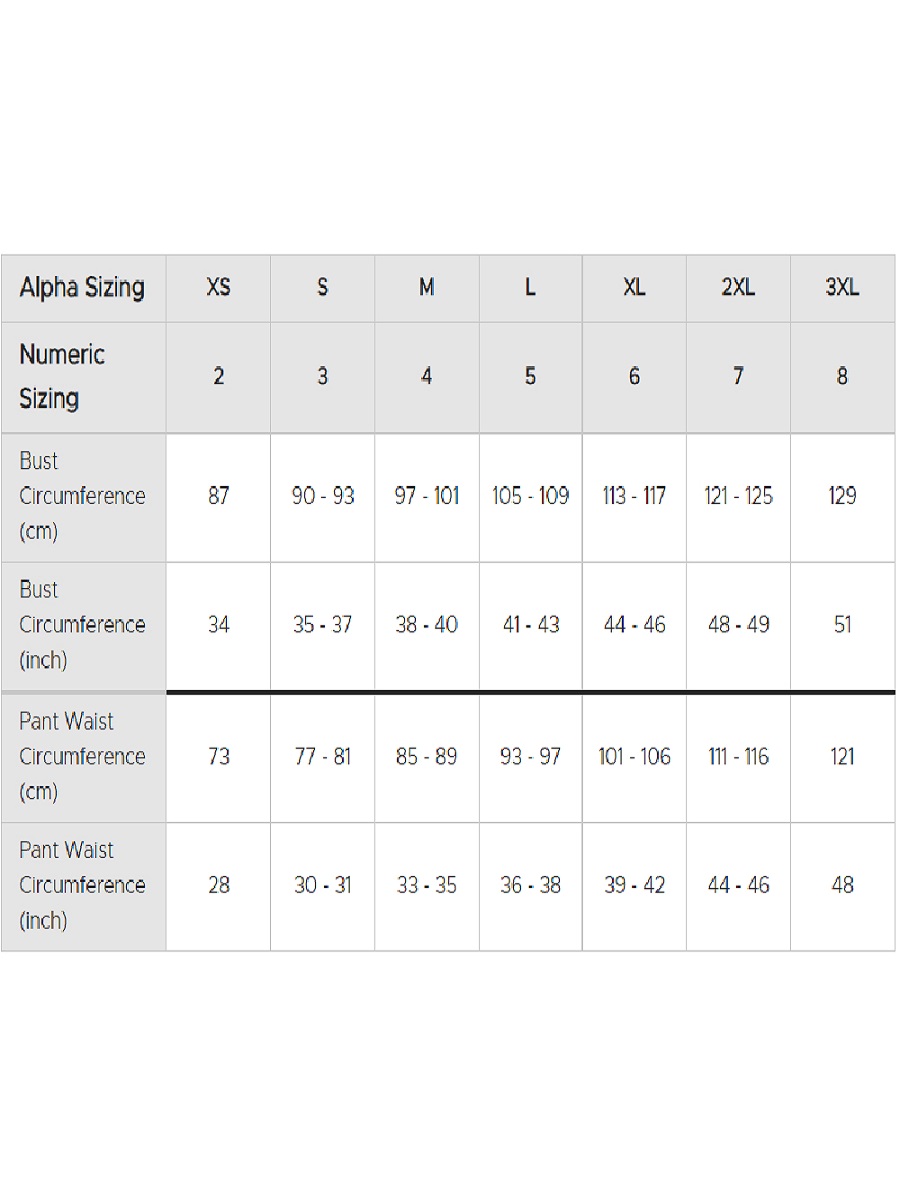Click the Alpha Sizing header cell

[82, 288]
